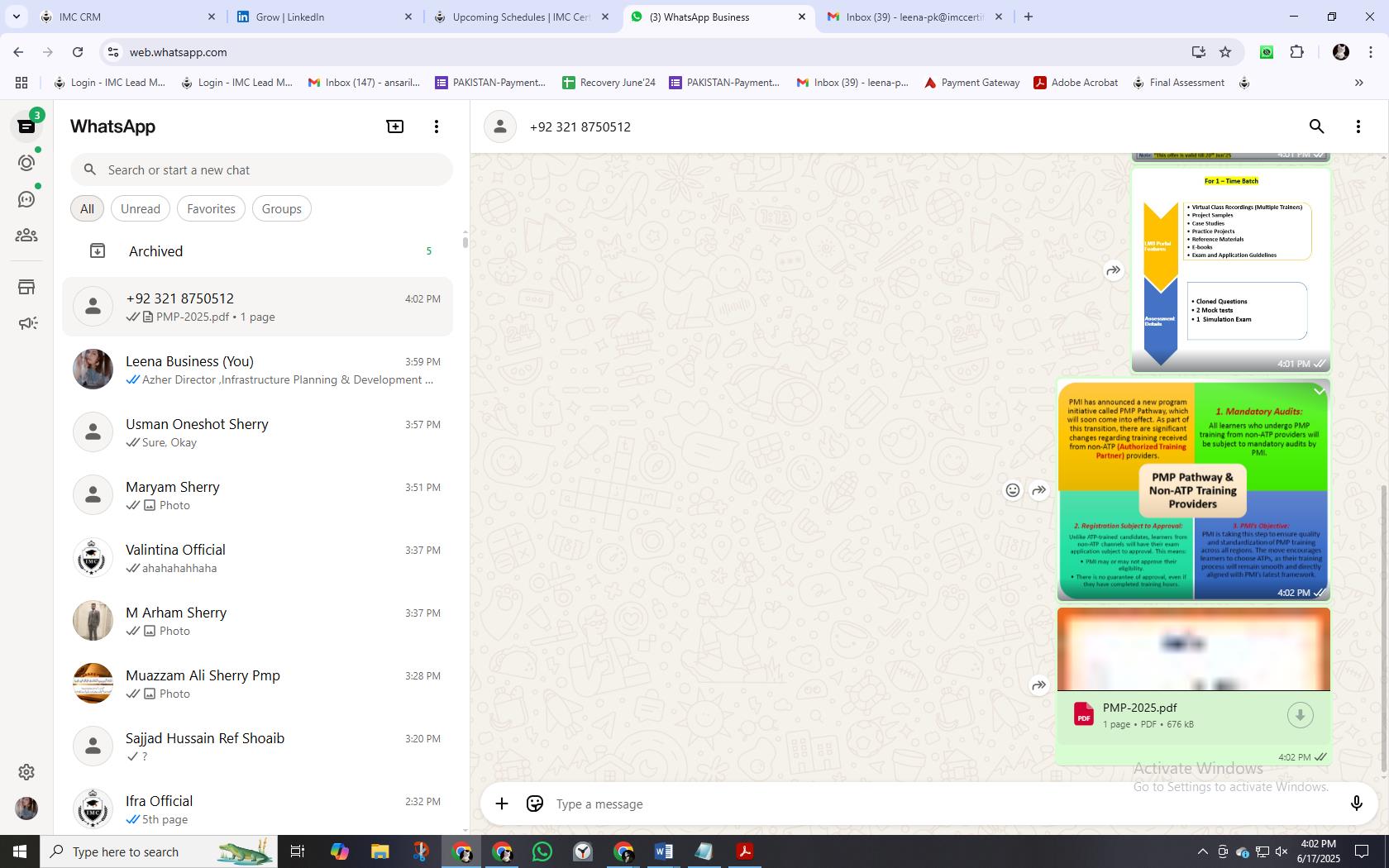Open Word from Windows taskbar
Image resolution: width=1389 pixels, height=868 pixels.
(663, 851)
